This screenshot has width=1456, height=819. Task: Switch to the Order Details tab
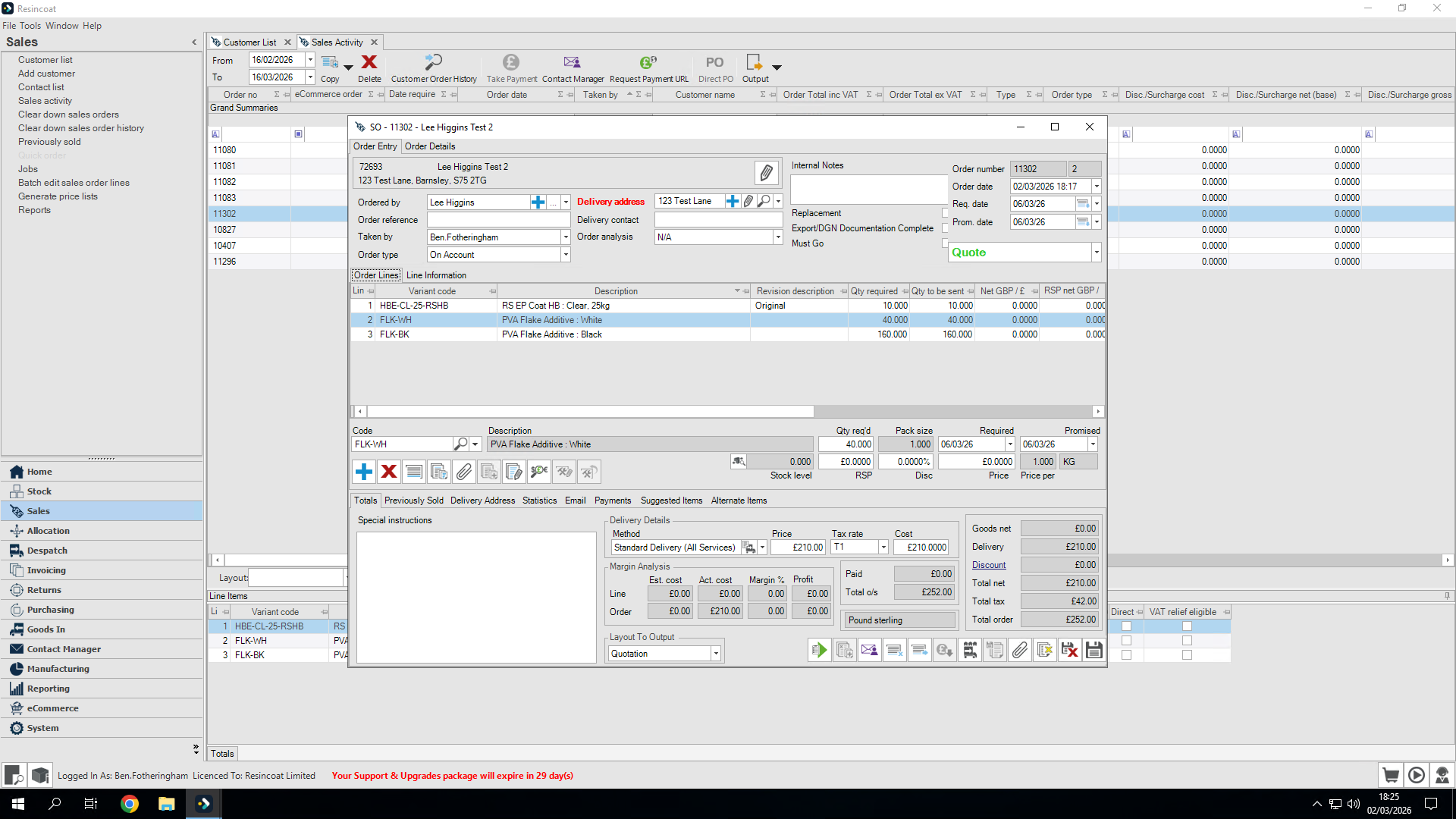430,146
